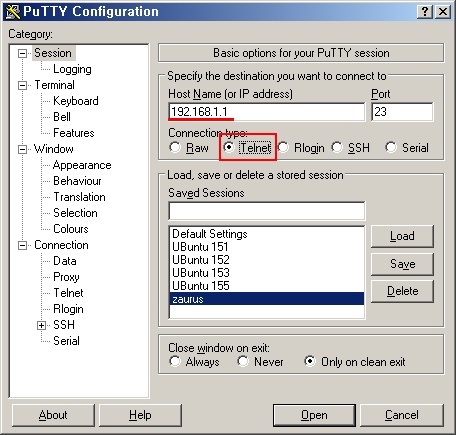Select Default Settings in sessions list
This screenshot has width=456, height=435.
click(267, 234)
